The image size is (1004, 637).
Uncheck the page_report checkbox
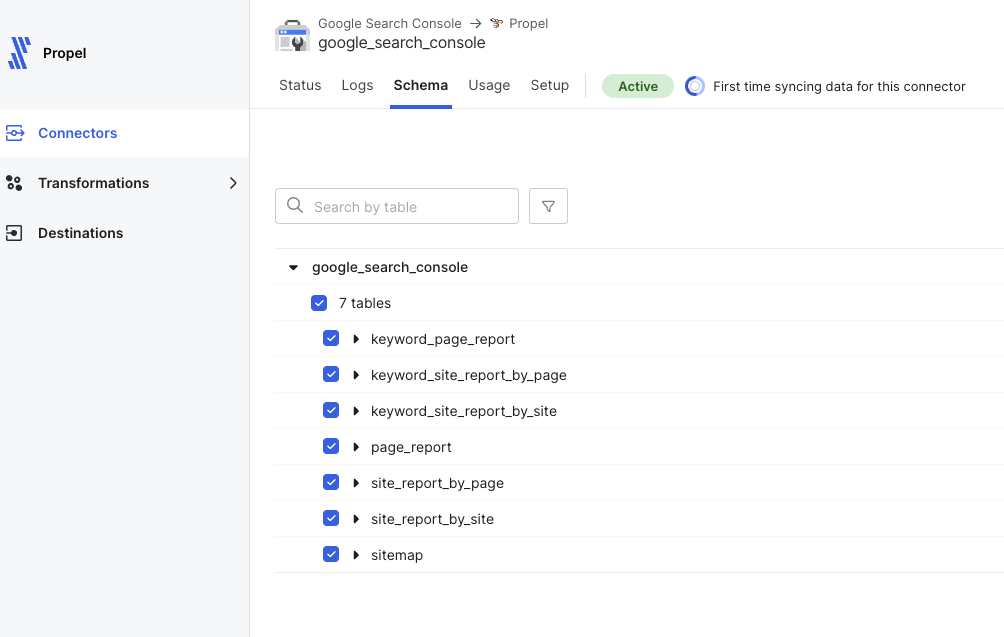pos(331,446)
